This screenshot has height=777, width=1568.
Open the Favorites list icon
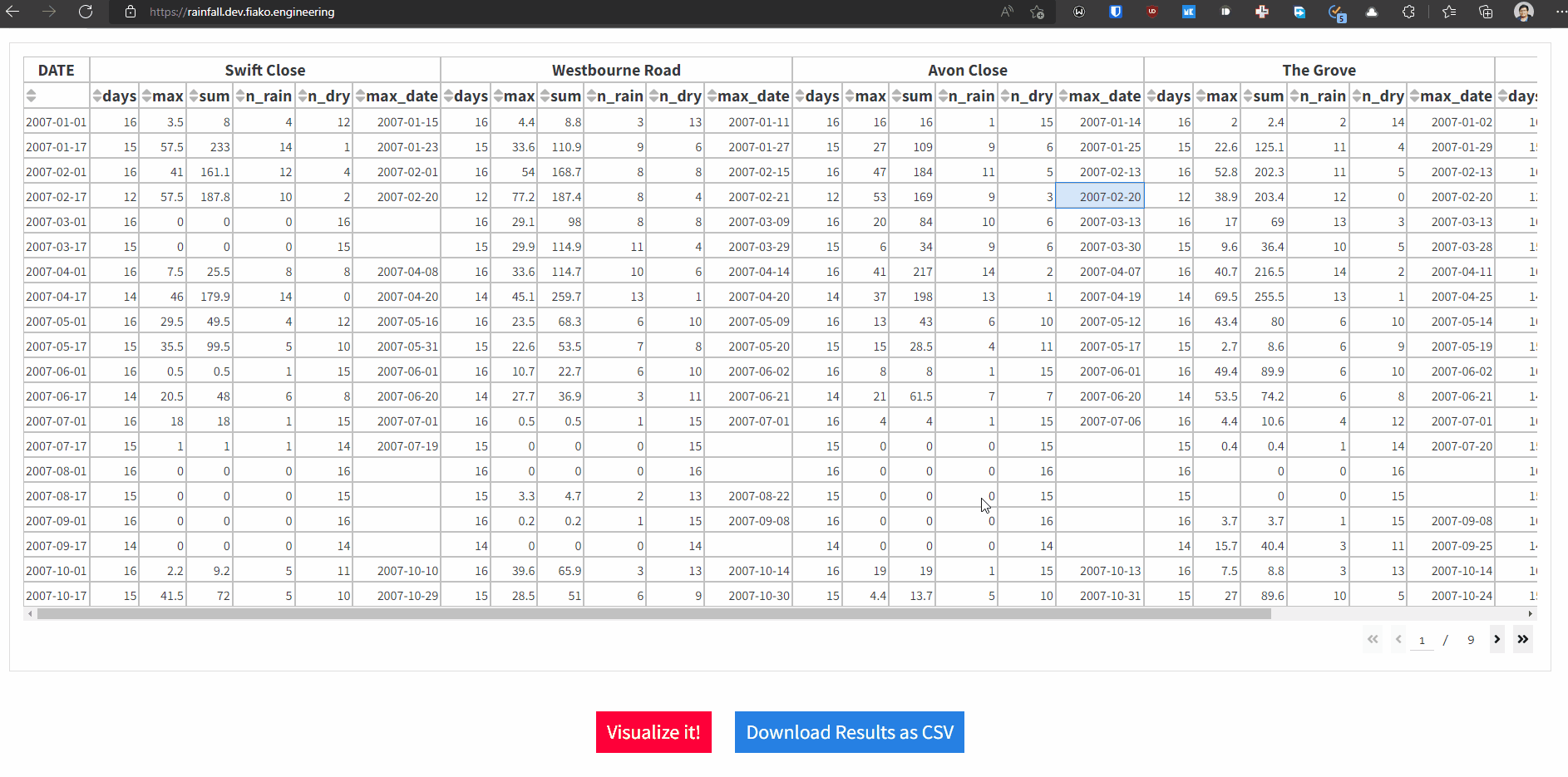pyautogui.click(x=1449, y=12)
